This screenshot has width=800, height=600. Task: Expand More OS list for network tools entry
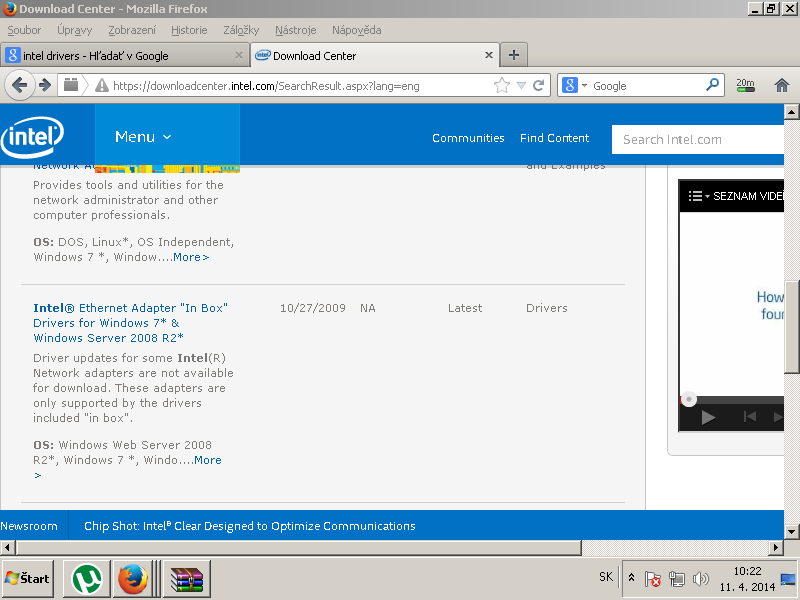[x=191, y=257]
